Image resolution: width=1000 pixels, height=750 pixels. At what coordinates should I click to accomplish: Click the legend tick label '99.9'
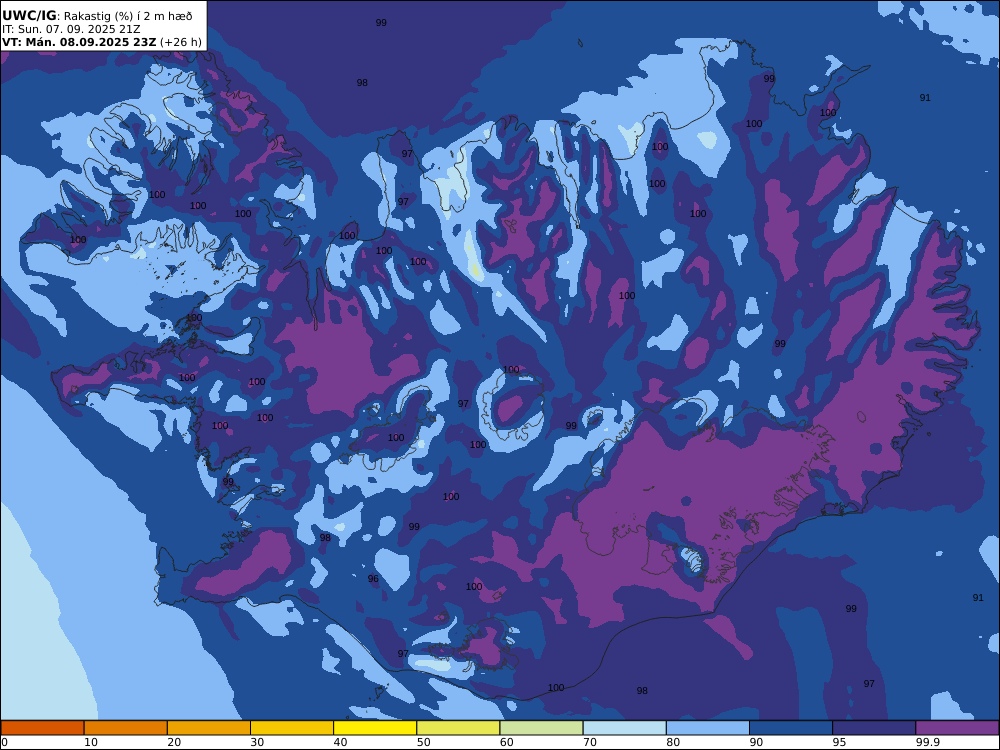coord(928,742)
